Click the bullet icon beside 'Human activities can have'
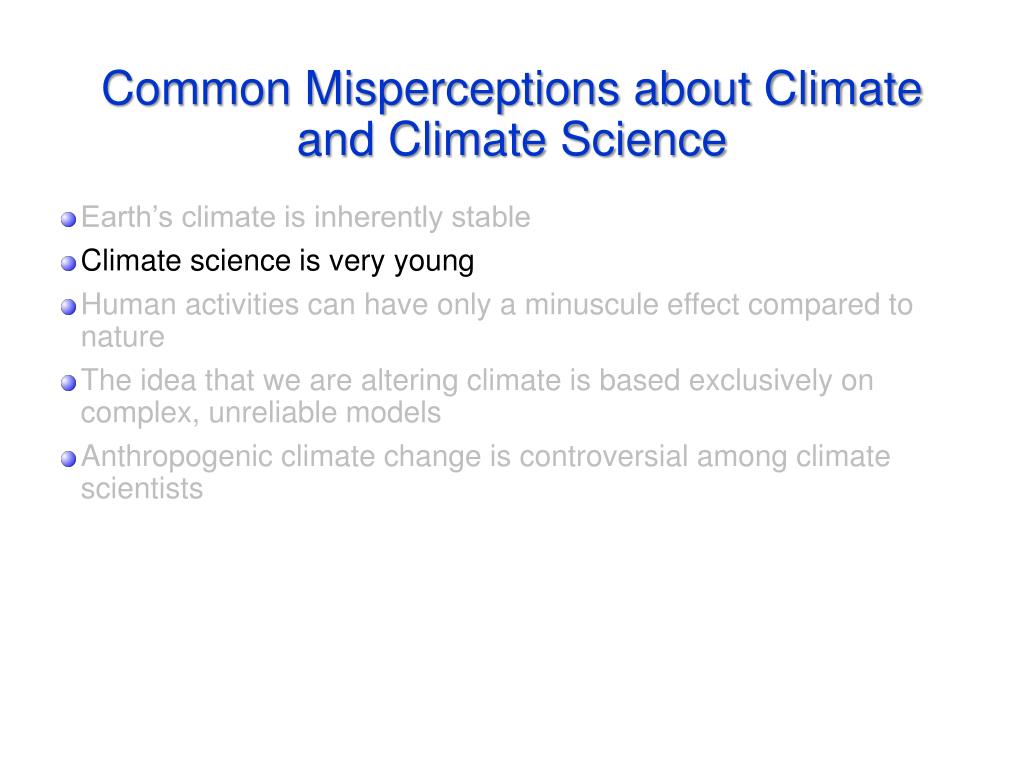The width and height of the screenshot is (1024, 768). click(x=69, y=307)
